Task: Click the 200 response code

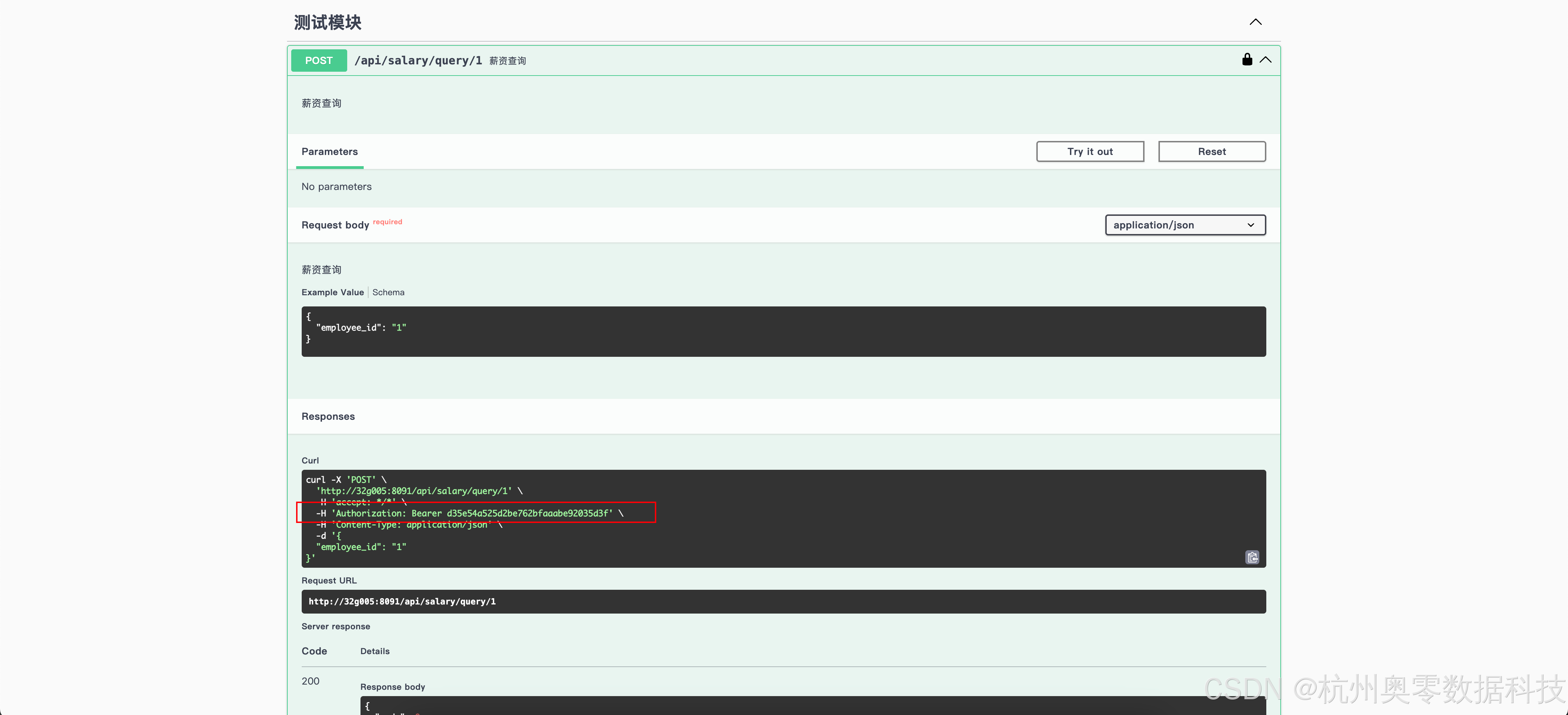Action: point(310,681)
